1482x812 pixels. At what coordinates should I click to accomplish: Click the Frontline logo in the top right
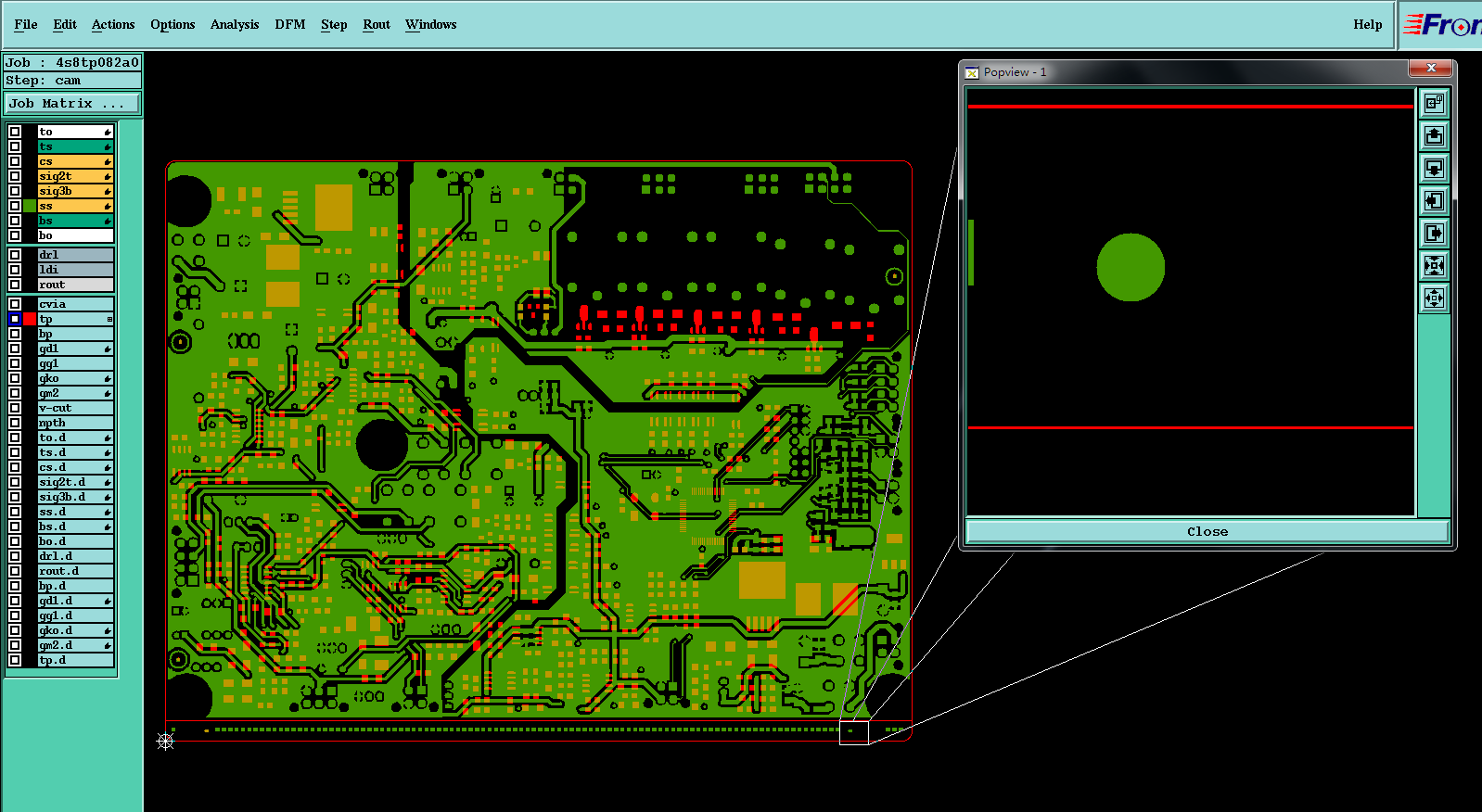click(1442, 25)
